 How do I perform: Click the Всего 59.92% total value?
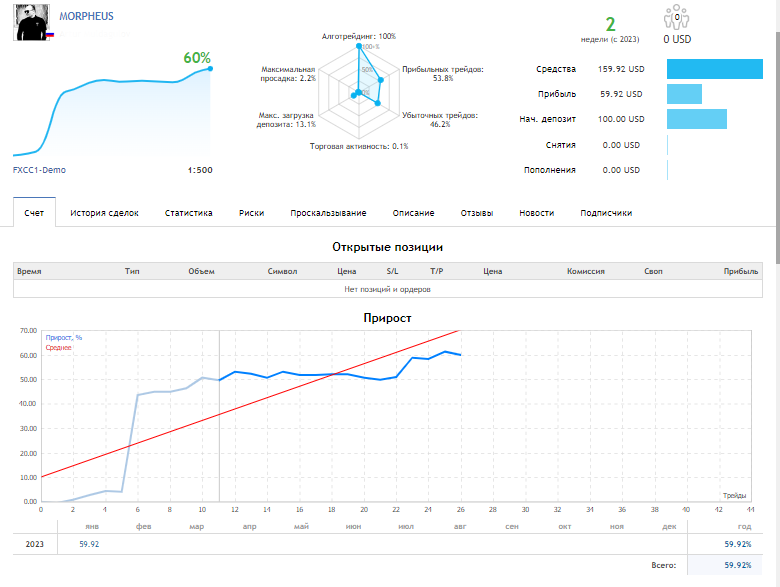(x=738, y=565)
